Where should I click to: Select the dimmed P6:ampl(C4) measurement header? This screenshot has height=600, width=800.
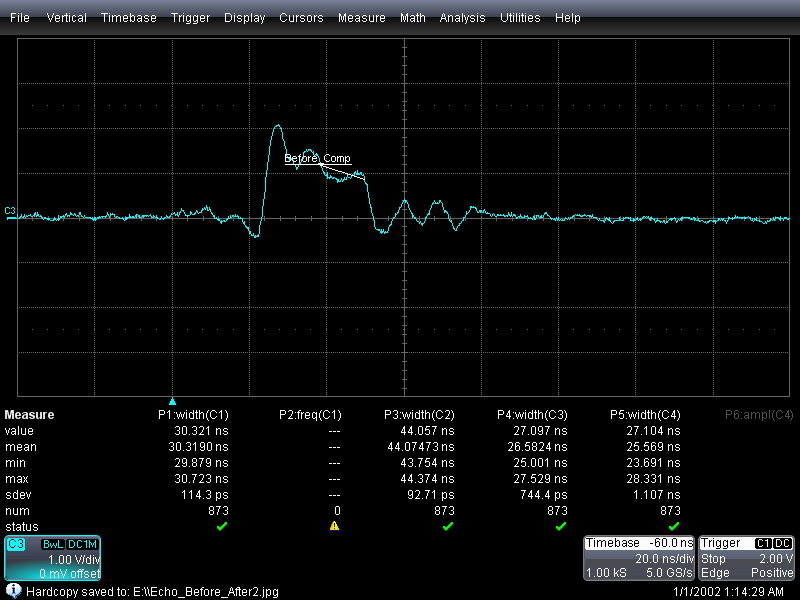759,415
